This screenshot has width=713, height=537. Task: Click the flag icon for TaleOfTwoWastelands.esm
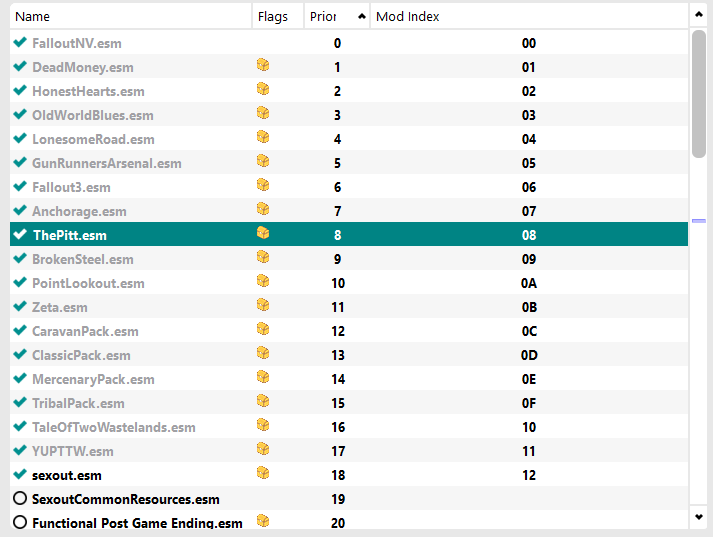coord(263,425)
